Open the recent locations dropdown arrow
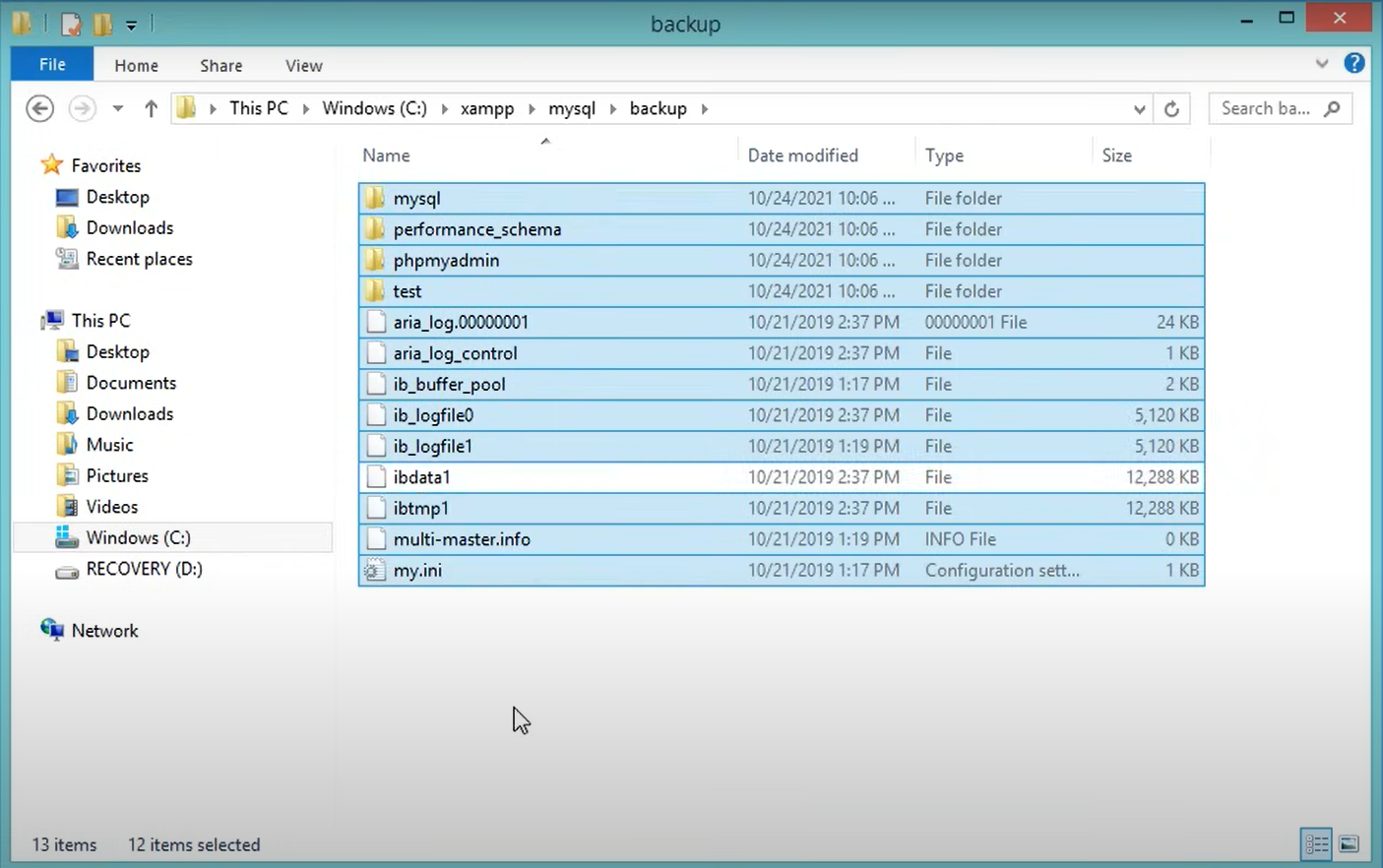The image size is (1383, 868). 117,108
